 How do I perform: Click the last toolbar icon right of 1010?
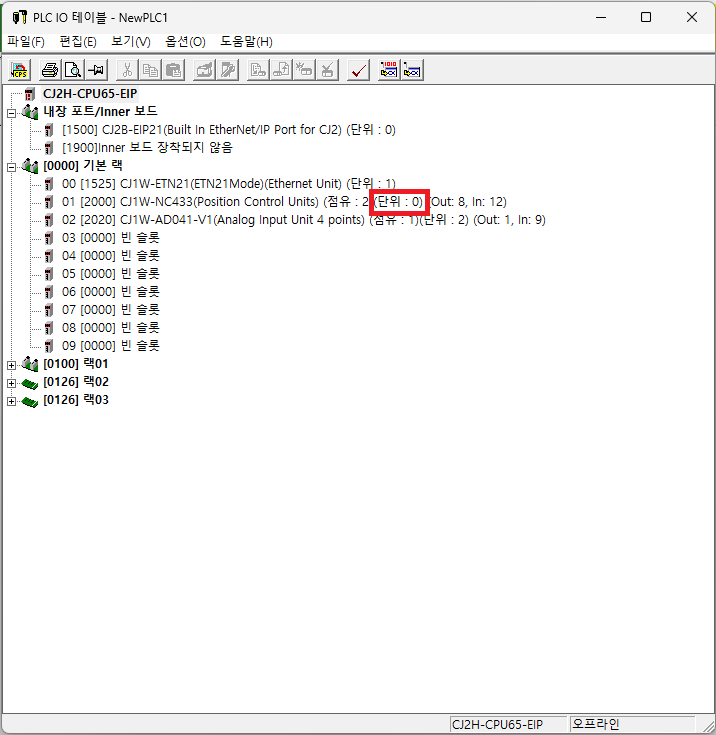tap(412, 70)
